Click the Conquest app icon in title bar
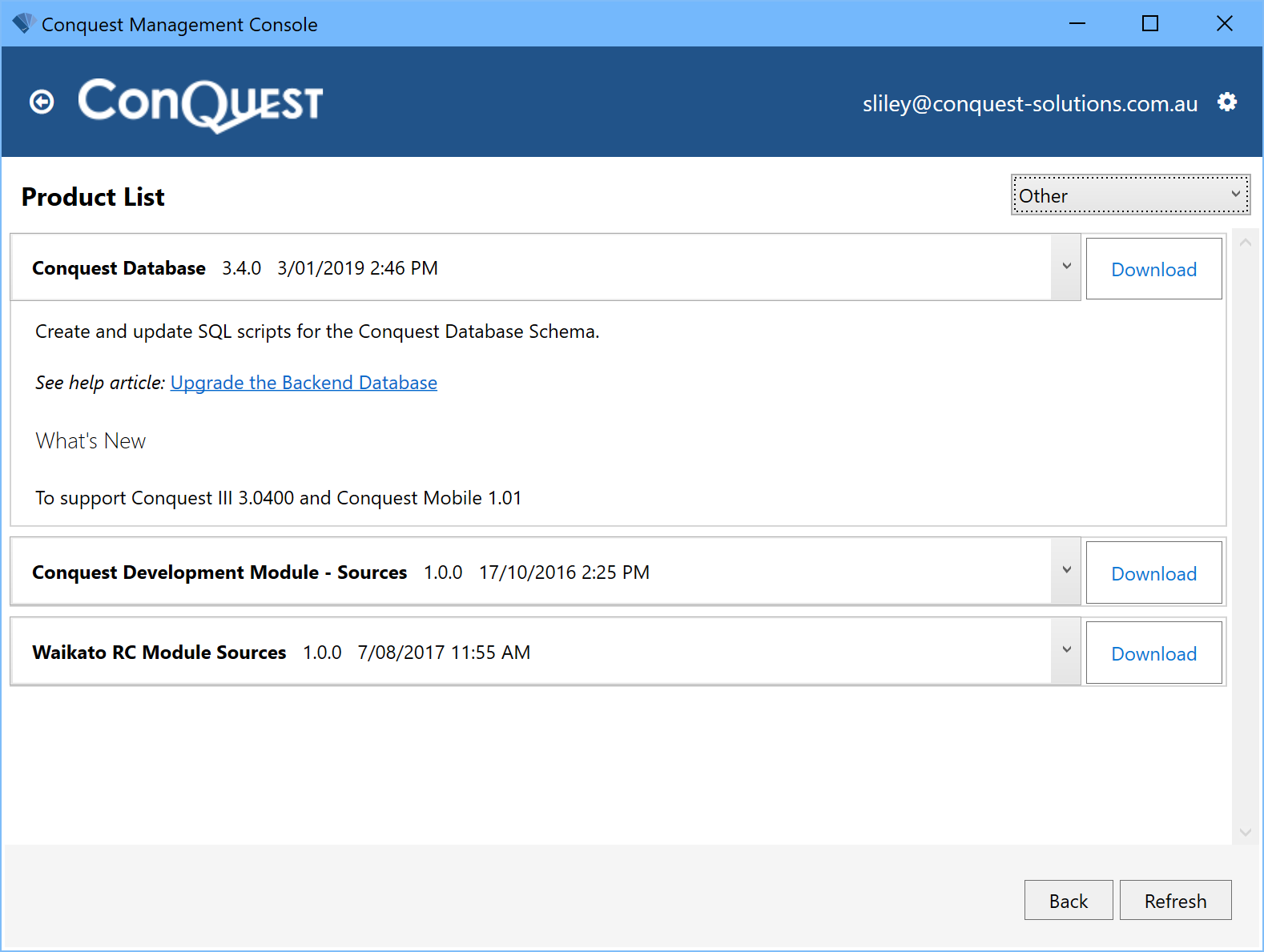 22,24
